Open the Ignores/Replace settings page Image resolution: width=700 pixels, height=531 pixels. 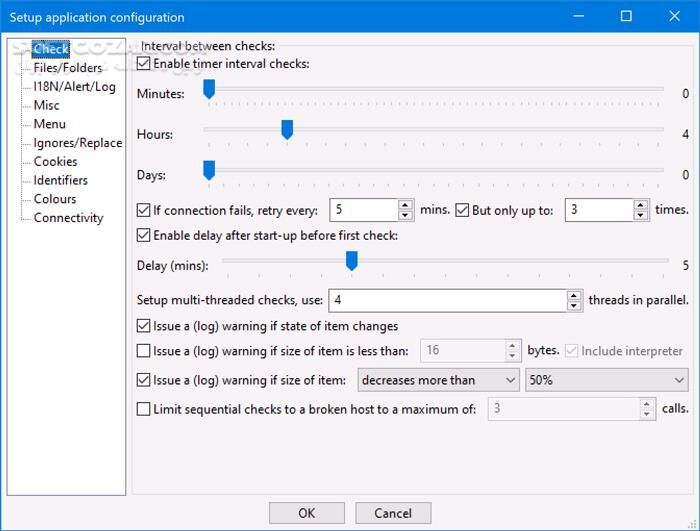point(77,143)
